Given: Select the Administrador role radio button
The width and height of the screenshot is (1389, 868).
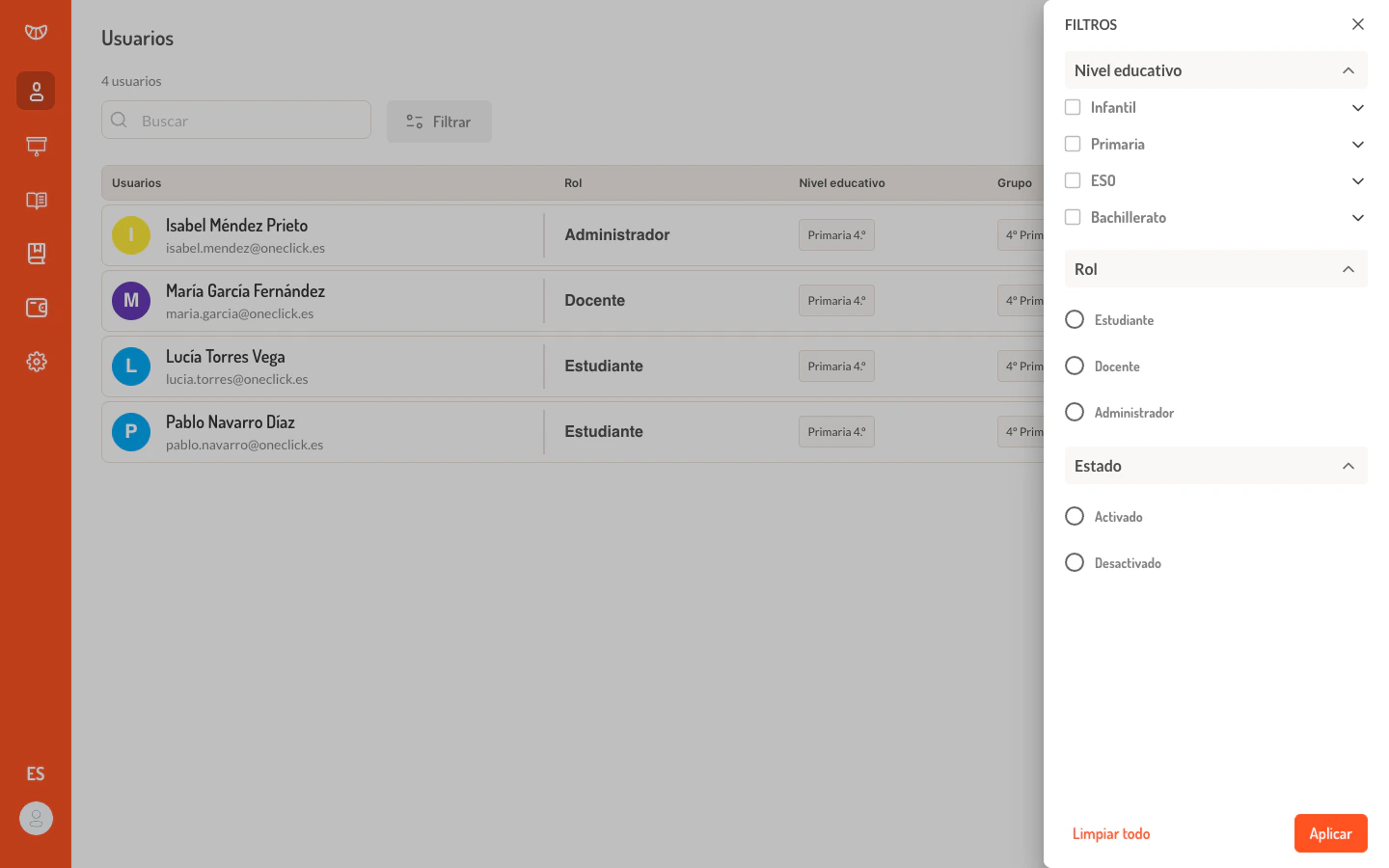Looking at the screenshot, I should pos(1075,412).
